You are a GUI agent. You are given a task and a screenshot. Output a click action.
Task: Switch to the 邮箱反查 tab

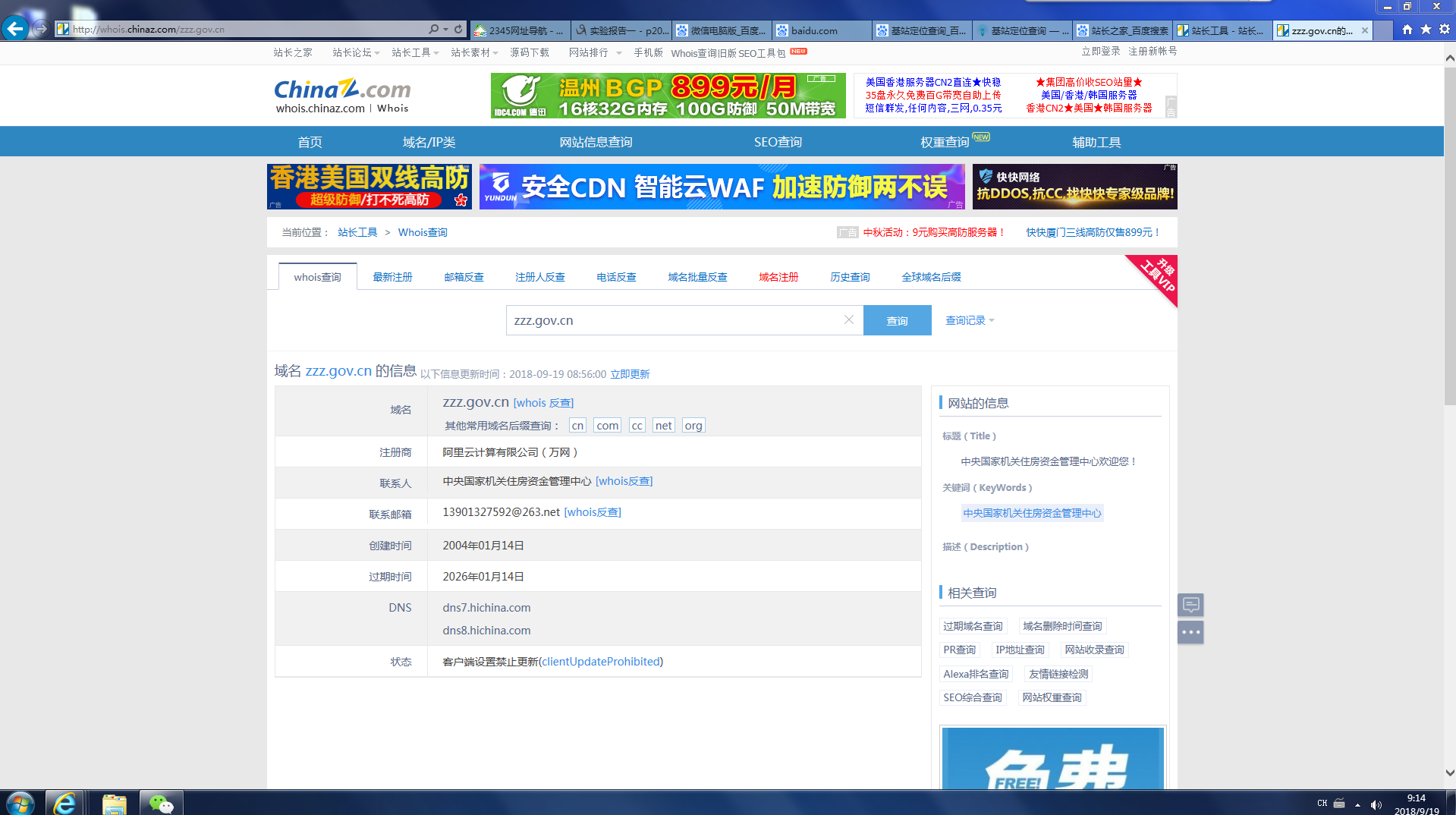464,277
